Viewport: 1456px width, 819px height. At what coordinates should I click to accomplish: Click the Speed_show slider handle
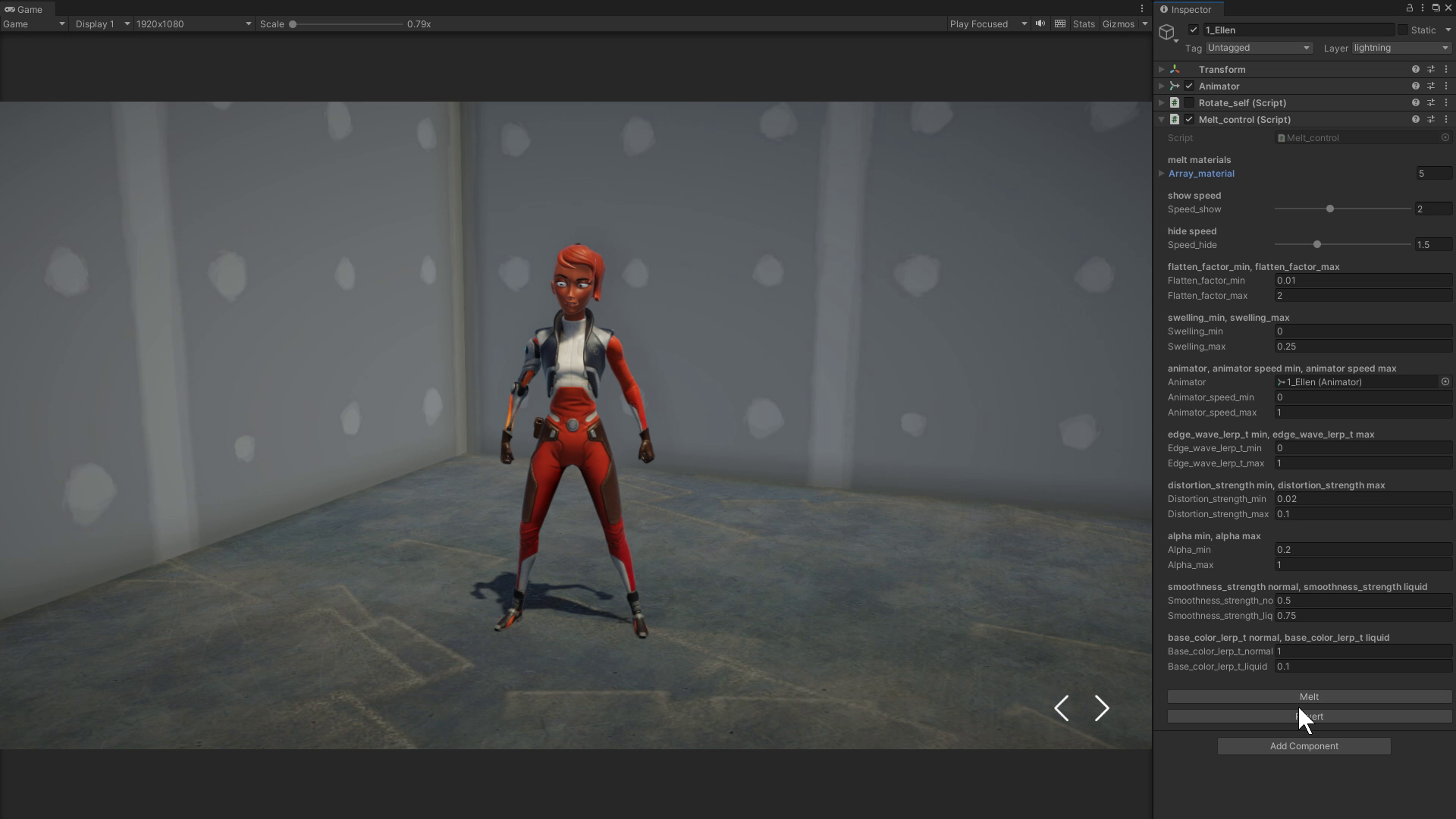[x=1329, y=209]
